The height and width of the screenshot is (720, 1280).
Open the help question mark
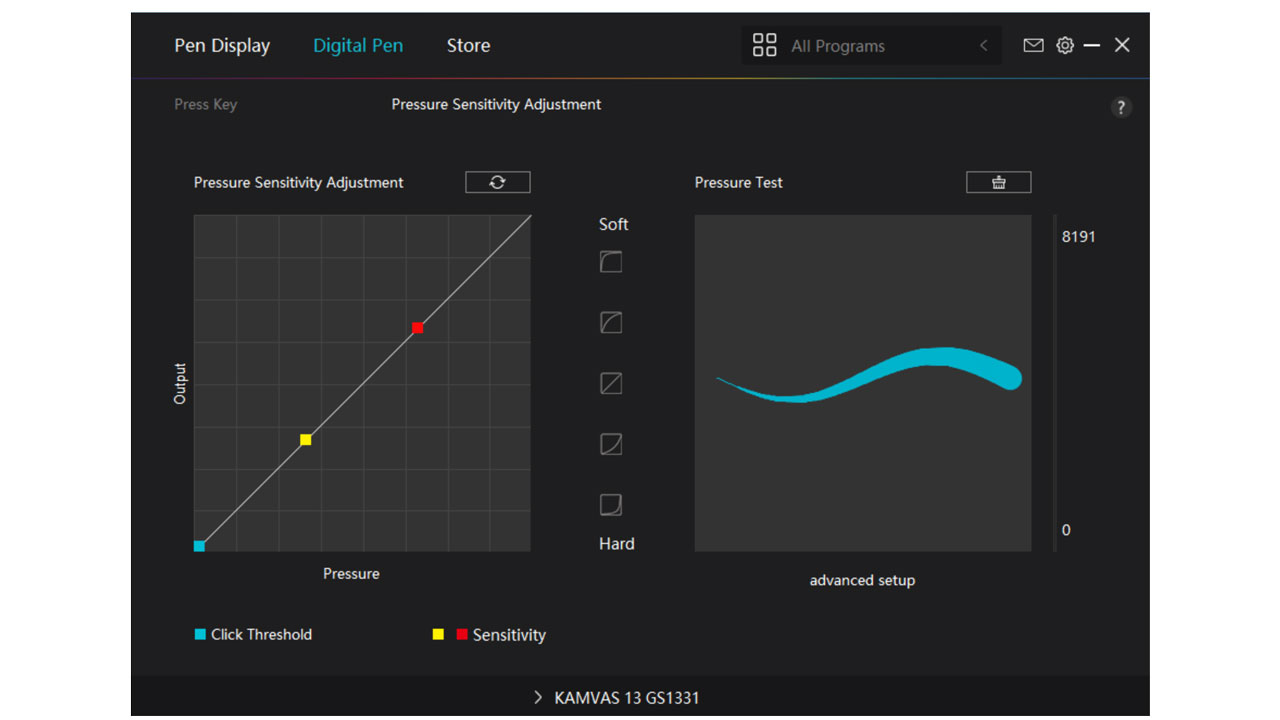(1121, 107)
